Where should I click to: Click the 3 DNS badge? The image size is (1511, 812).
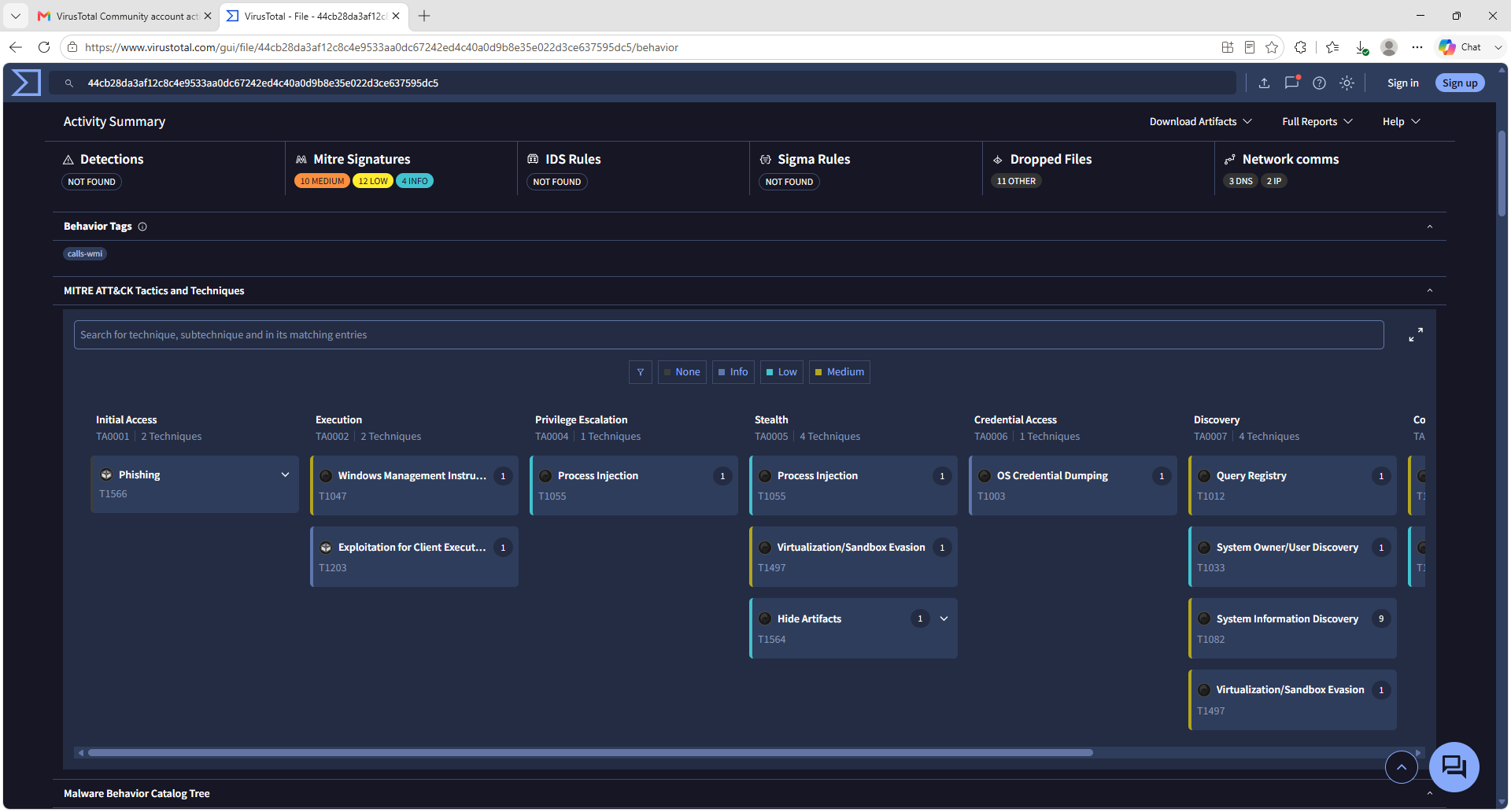[1241, 181]
